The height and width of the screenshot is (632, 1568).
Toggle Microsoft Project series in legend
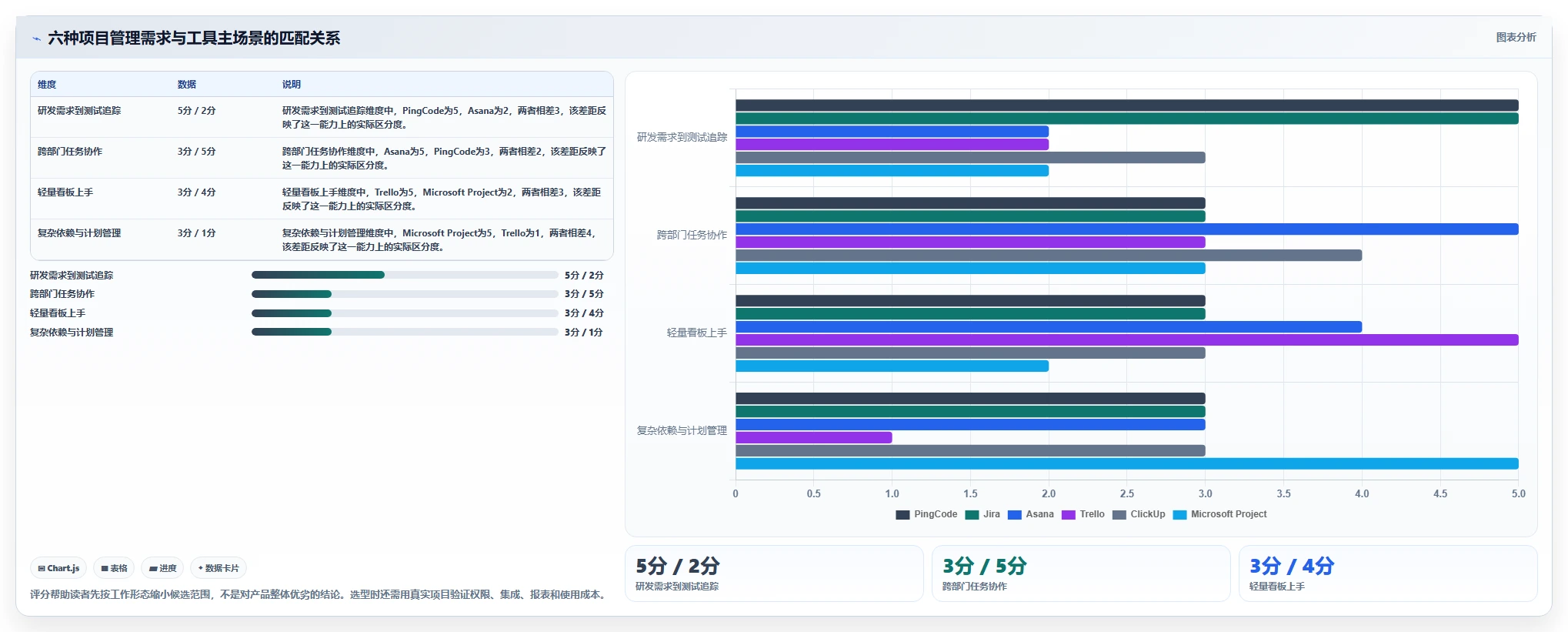click(1219, 514)
